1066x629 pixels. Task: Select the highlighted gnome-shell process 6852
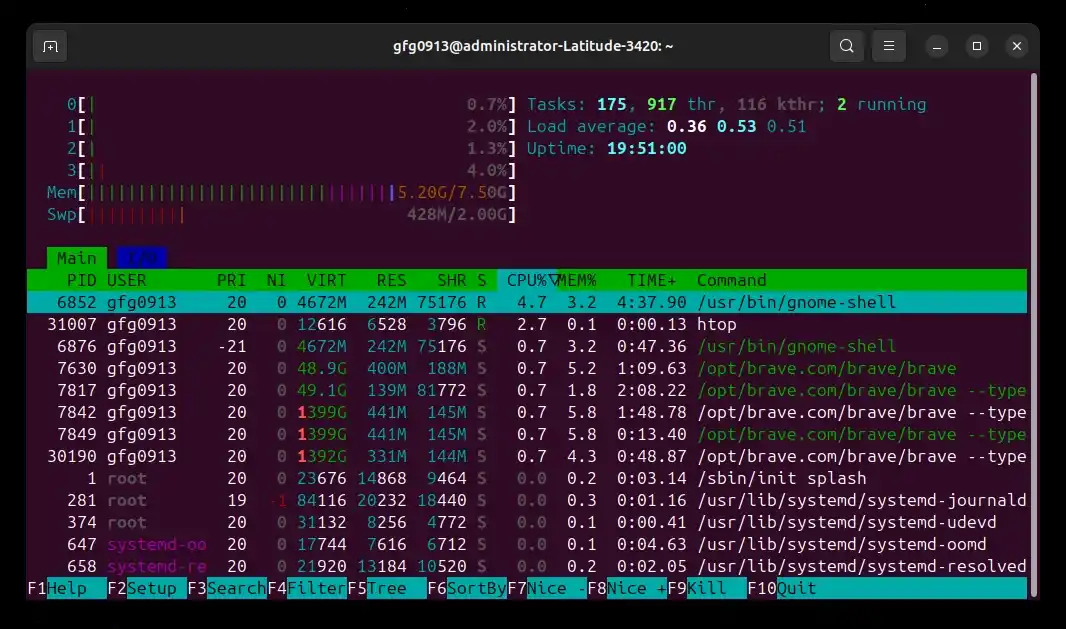click(527, 303)
